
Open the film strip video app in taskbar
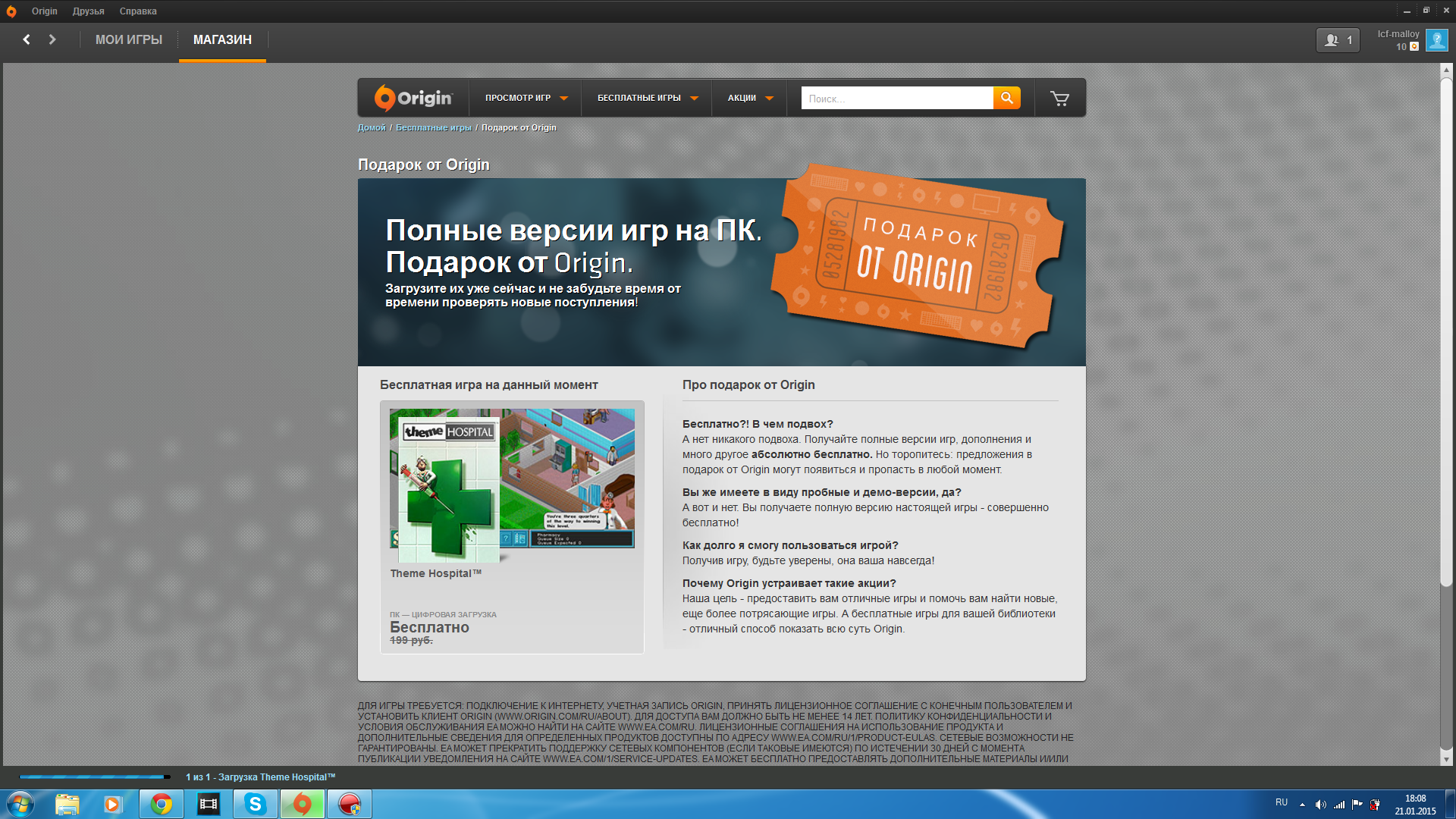[x=208, y=804]
